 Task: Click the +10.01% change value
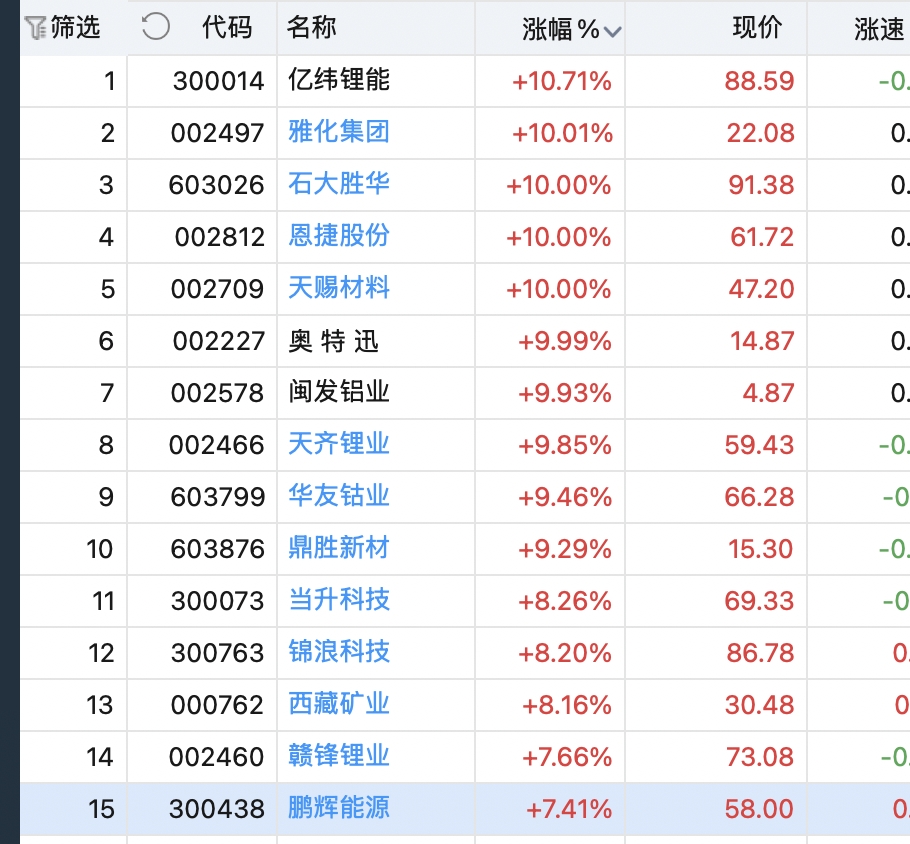(562, 134)
